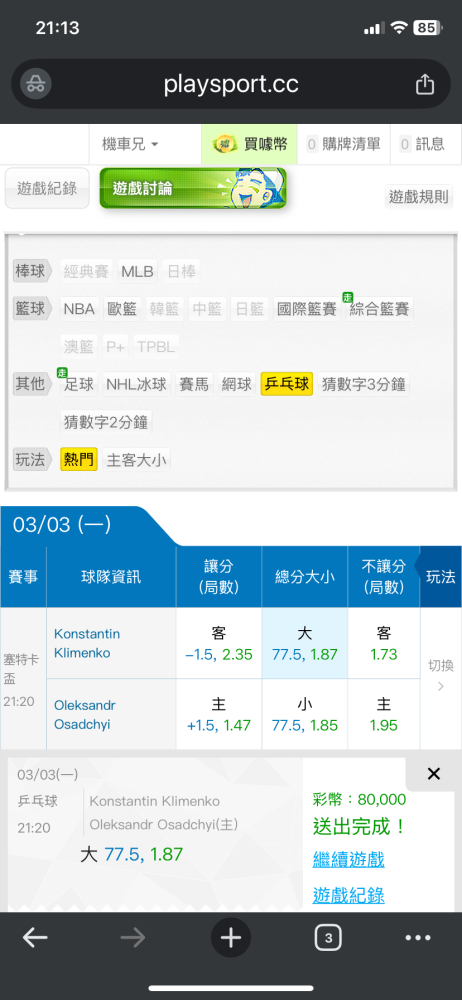462x1000 pixels.
Task: Tap 不讓分 (局數) column header
Action: click(384, 577)
